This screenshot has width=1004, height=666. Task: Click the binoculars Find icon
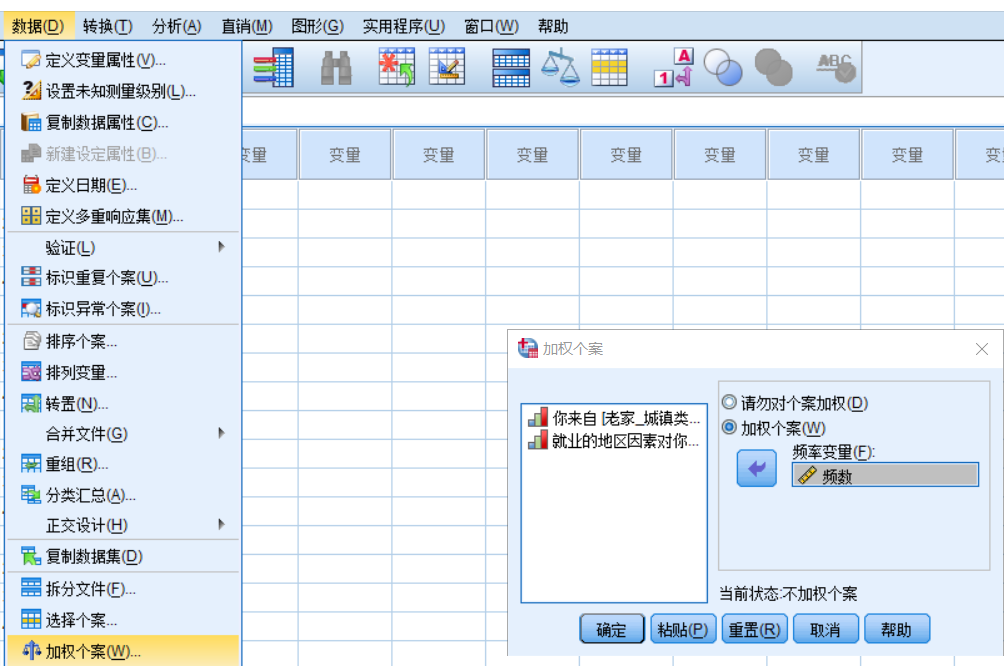[x=336, y=68]
